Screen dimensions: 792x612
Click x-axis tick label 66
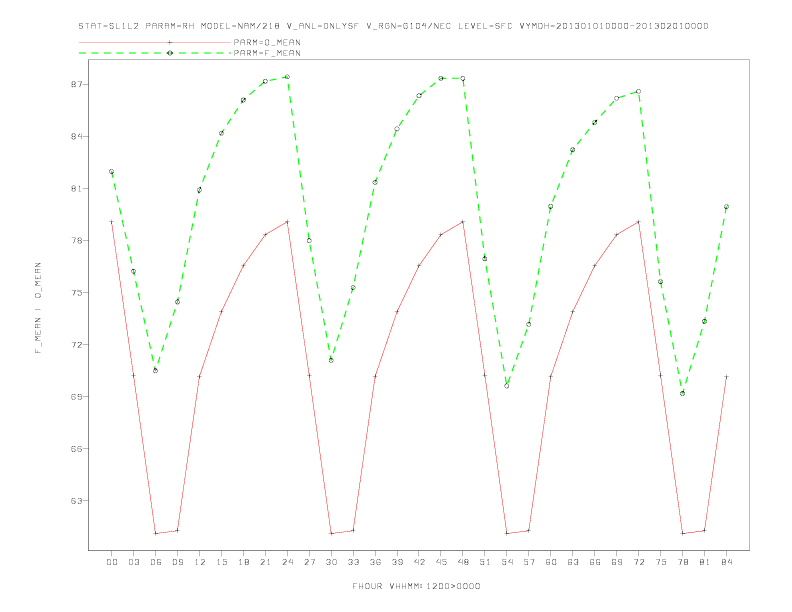point(595,562)
